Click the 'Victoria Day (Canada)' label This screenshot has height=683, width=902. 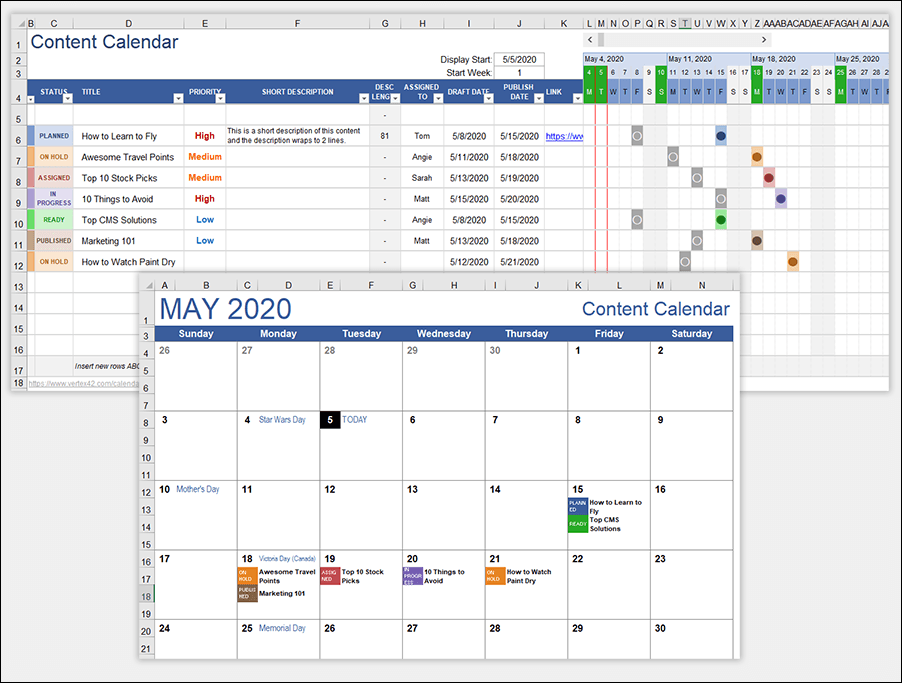click(x=287, y=559)
